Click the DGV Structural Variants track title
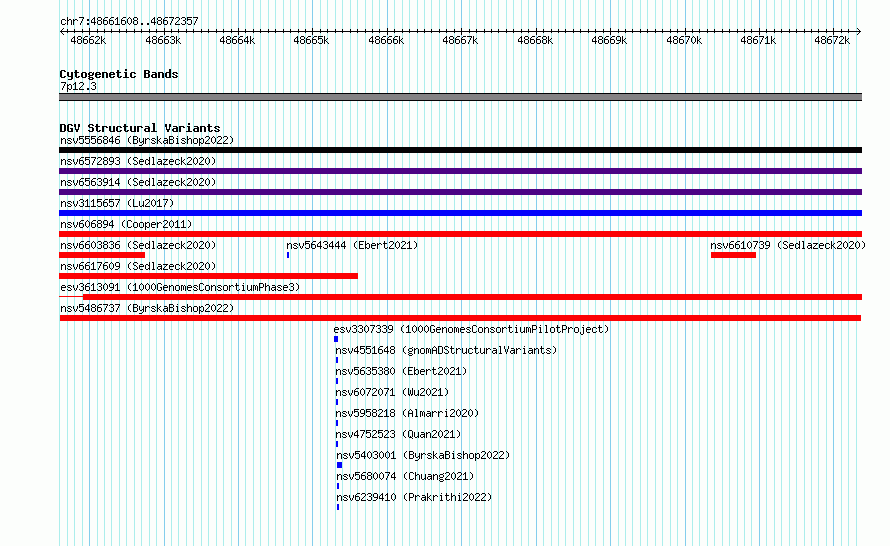This screenshot has height=546, width=890. point(140,128)
